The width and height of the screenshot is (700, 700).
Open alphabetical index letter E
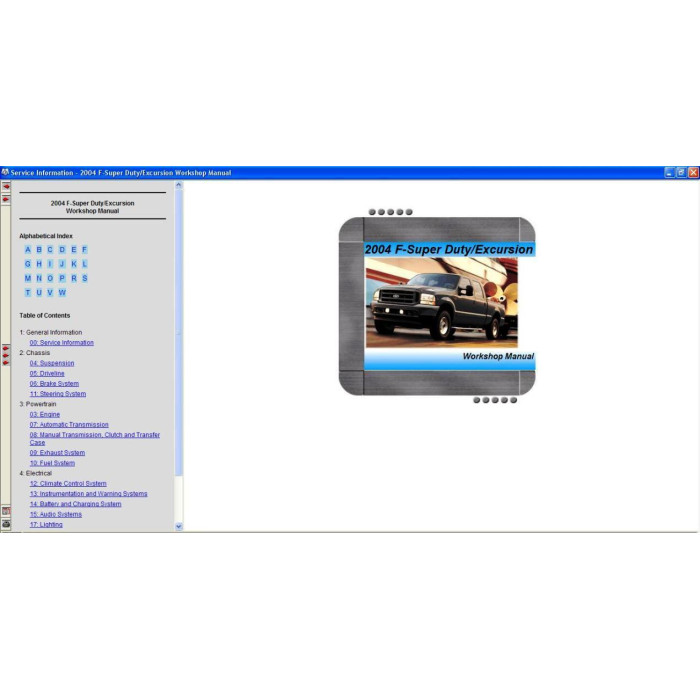[x=74, y=250]
